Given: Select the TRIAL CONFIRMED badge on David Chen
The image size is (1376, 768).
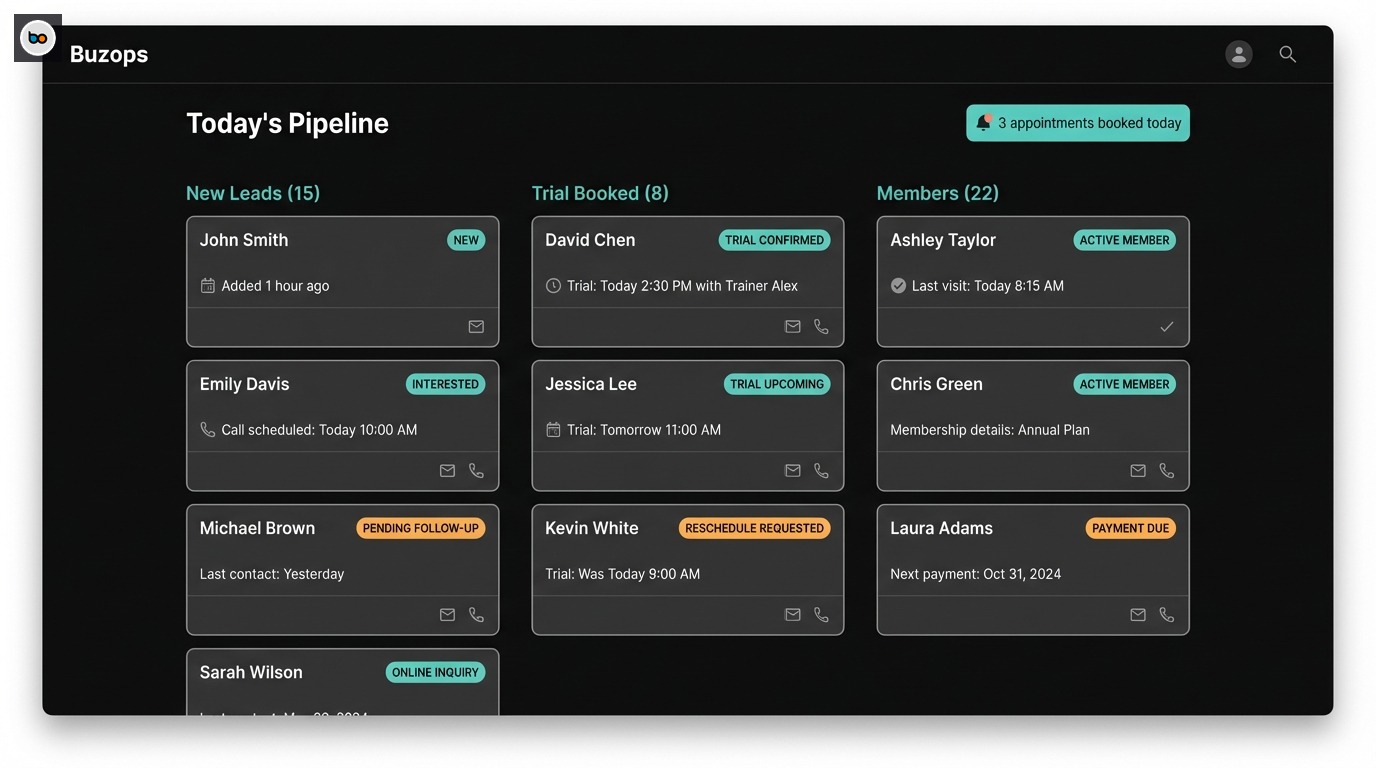Looking at the screenshot, I should (x=775, y=240).
